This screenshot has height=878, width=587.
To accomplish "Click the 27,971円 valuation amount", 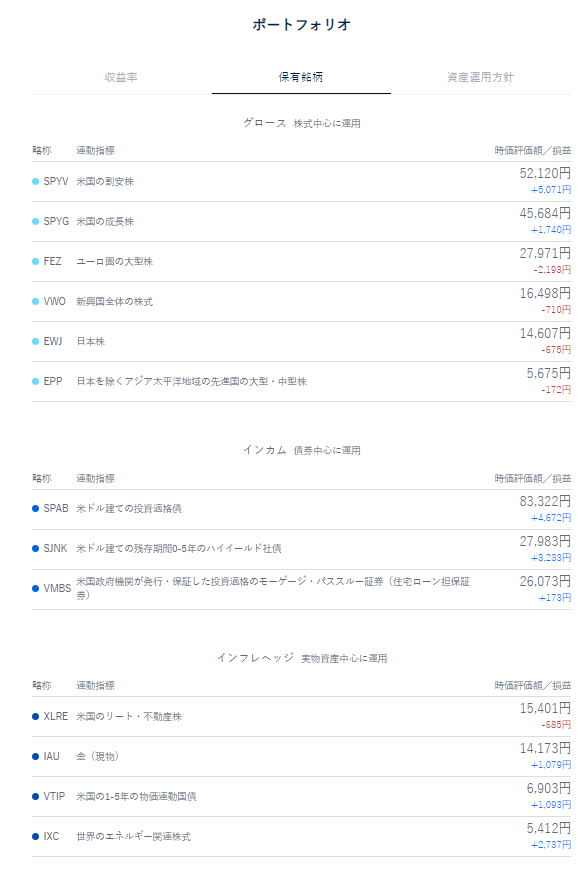I will (x=545, y=253).
